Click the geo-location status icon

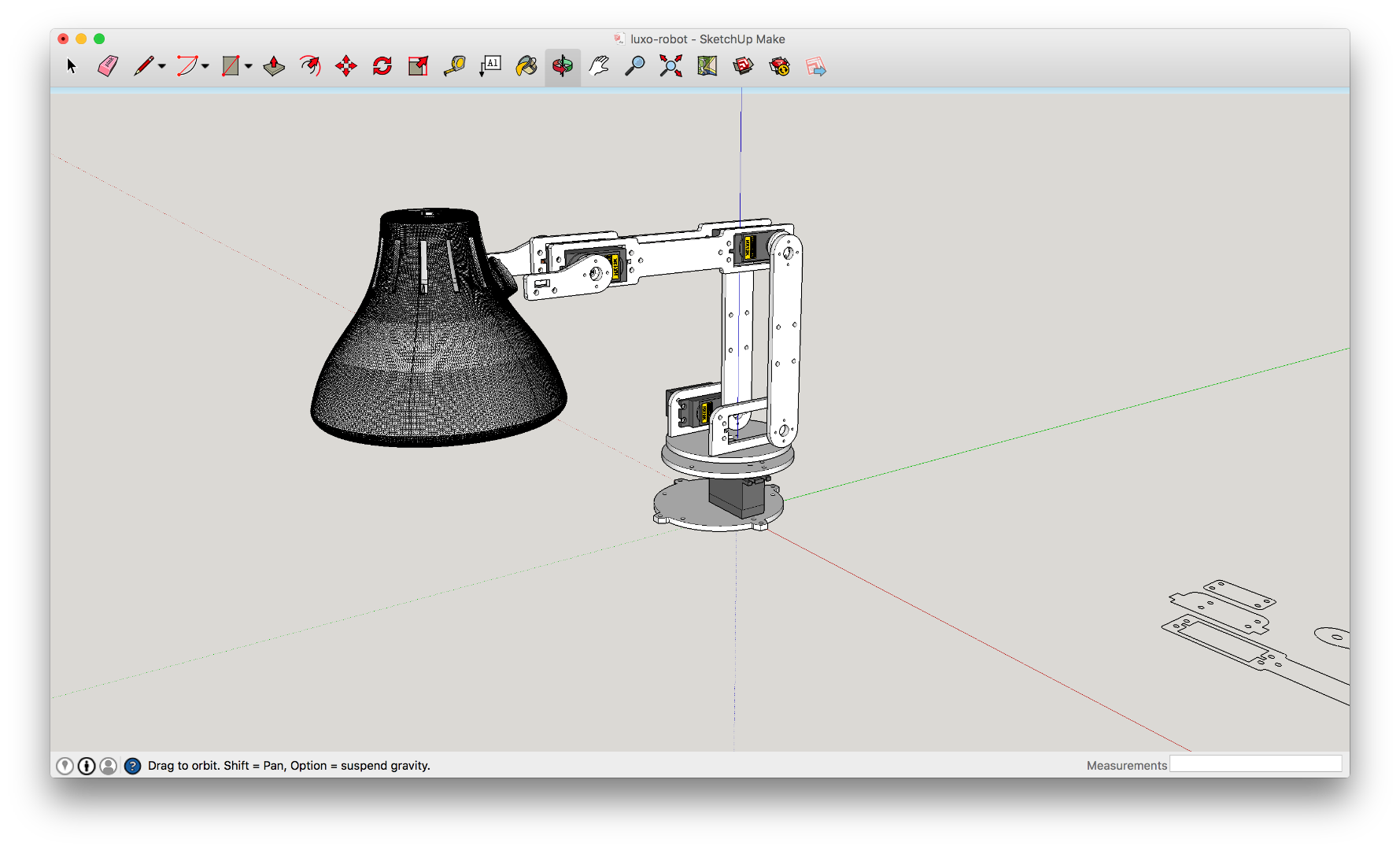tap(65, 766)
